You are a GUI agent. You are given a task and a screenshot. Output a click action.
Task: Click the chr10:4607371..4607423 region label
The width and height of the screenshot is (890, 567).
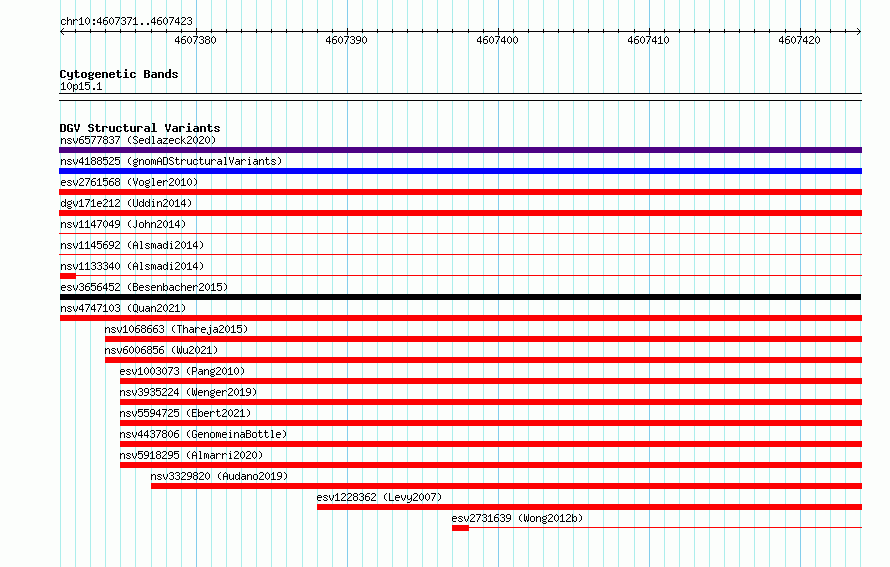point(127,21)
